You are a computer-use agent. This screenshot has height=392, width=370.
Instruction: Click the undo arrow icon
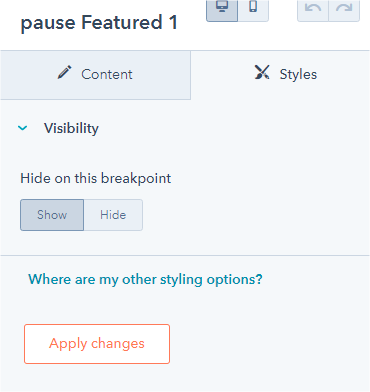click(313, 8)
